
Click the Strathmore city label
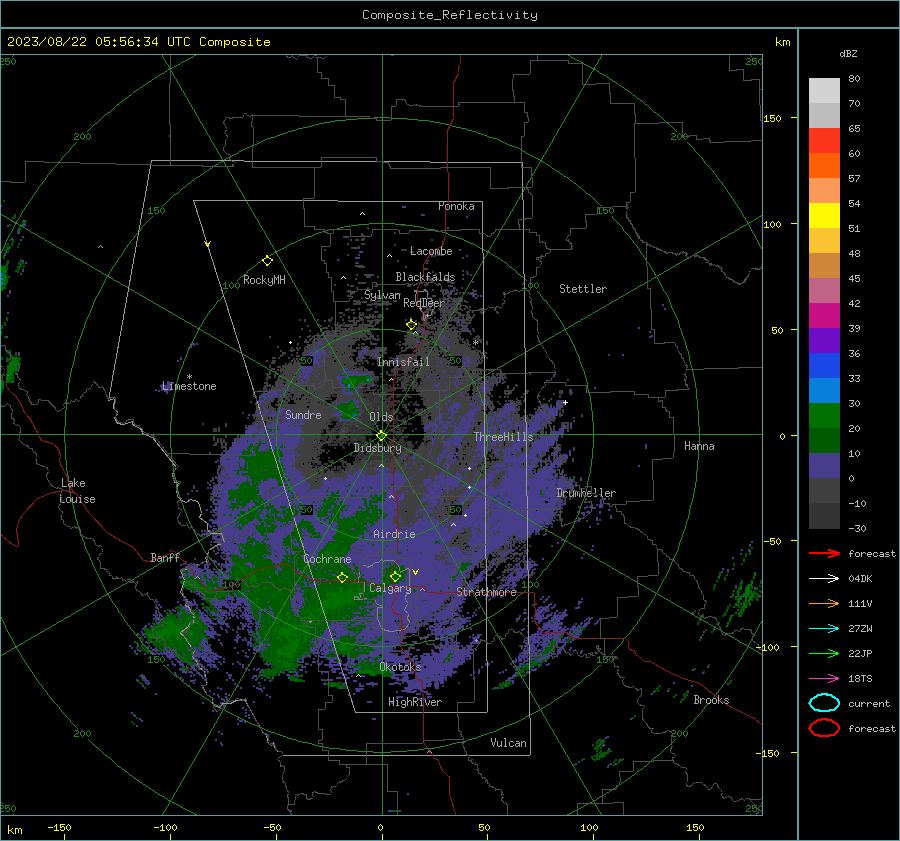point(486,592)
